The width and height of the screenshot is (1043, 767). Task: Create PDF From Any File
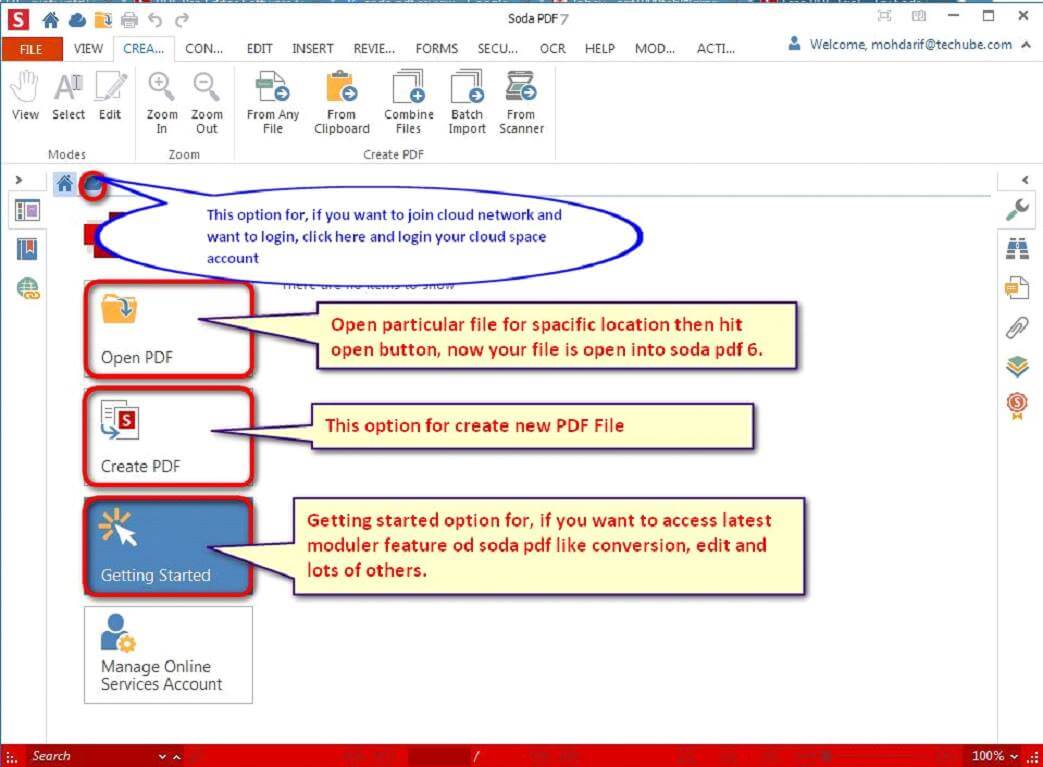click(273, 103)
